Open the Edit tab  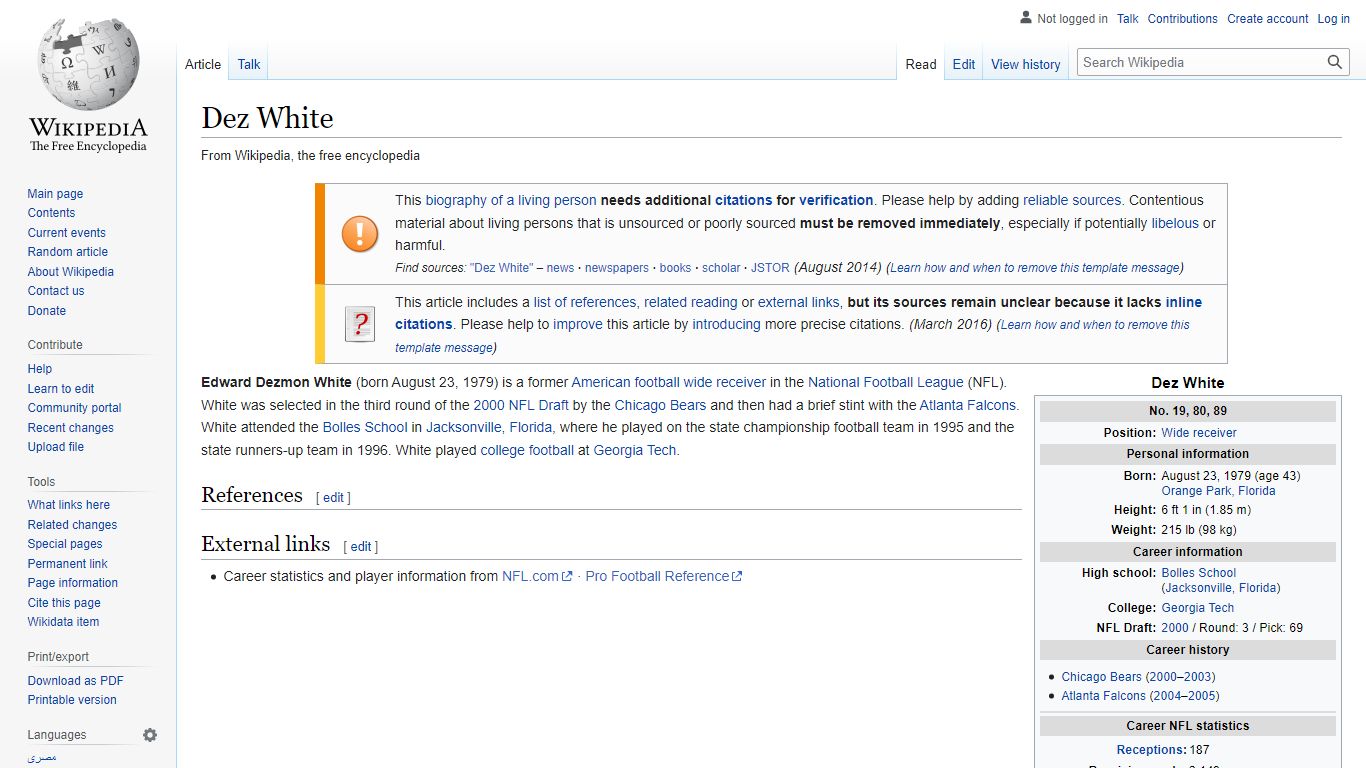(x=964, y=64)
